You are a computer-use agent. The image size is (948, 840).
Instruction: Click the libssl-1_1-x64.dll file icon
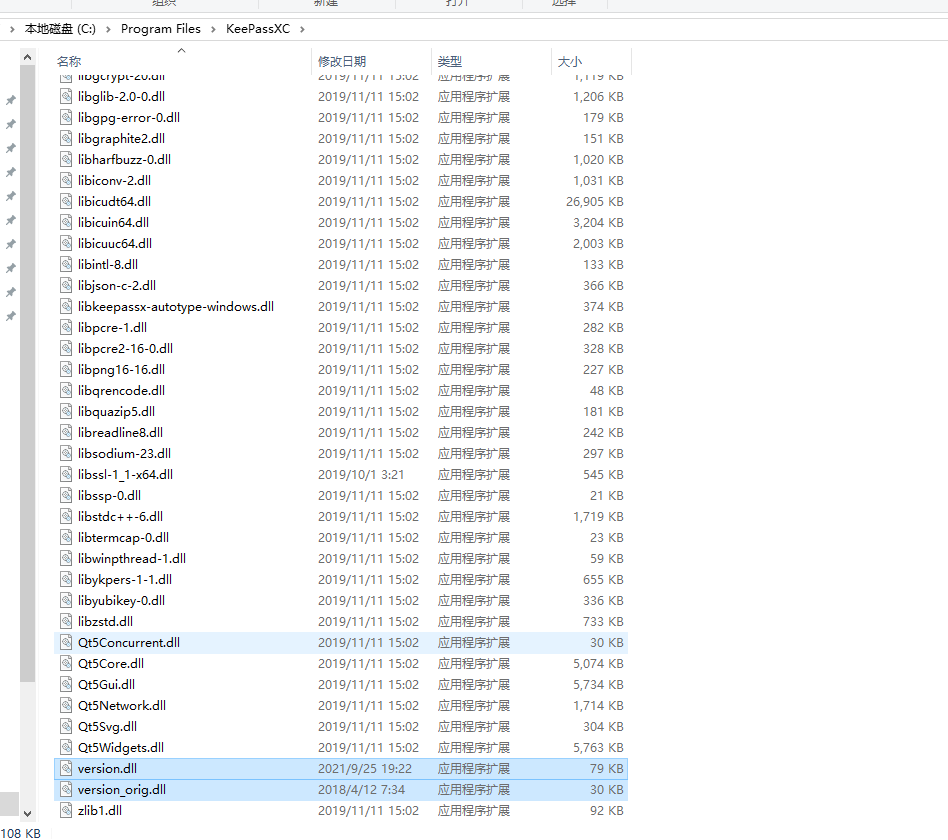pyautogui.click(x=66, y=475)
